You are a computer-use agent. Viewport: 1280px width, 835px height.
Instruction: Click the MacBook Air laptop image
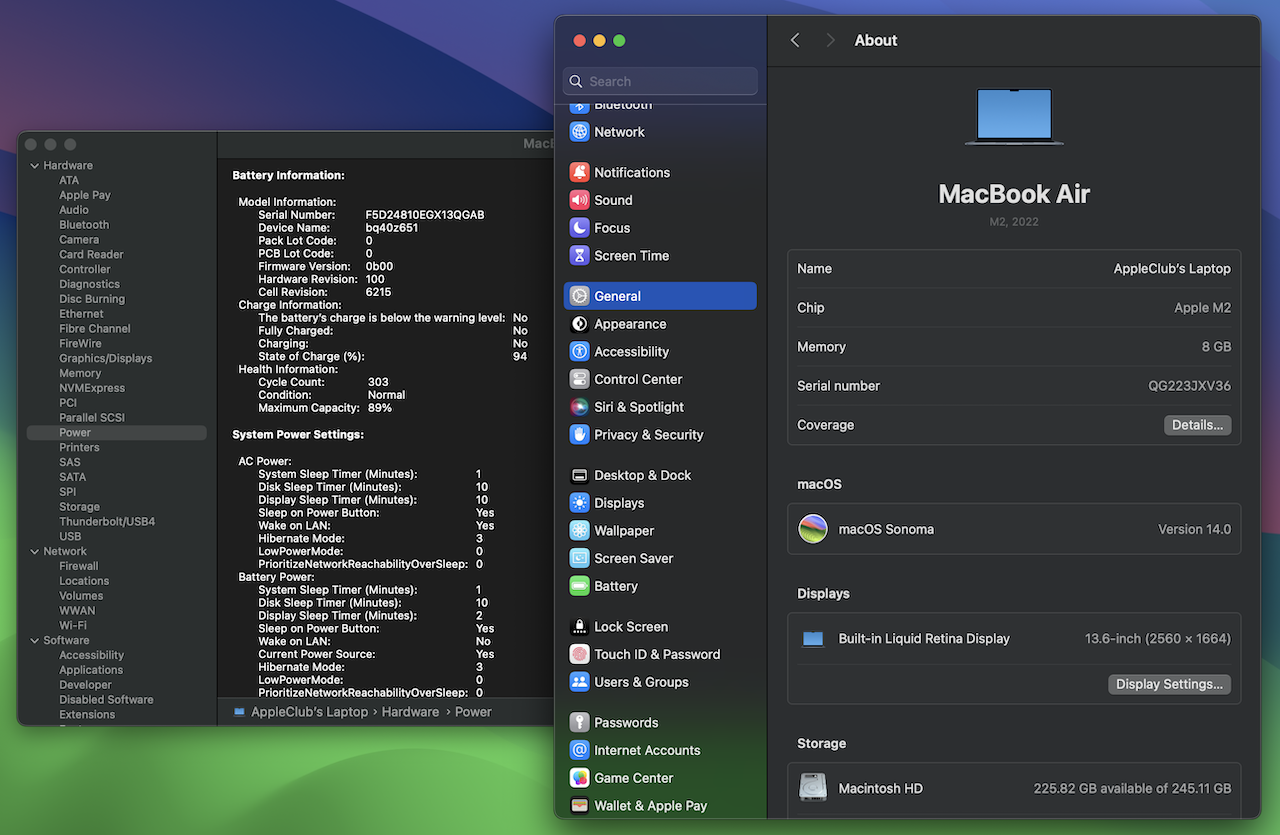pyautogui.click(x=1014, y=117)
